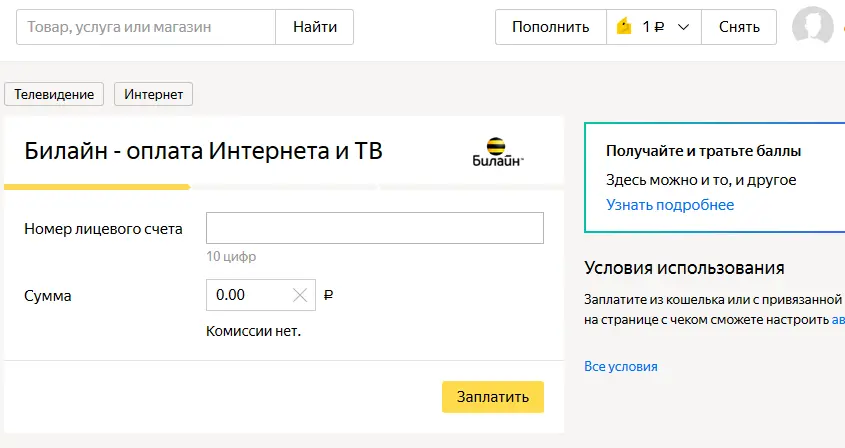Image resolution: width=845 pixels, height=448 pixels.
Task: Focus the Сумма amount field
Action: (x=261, y=295)
